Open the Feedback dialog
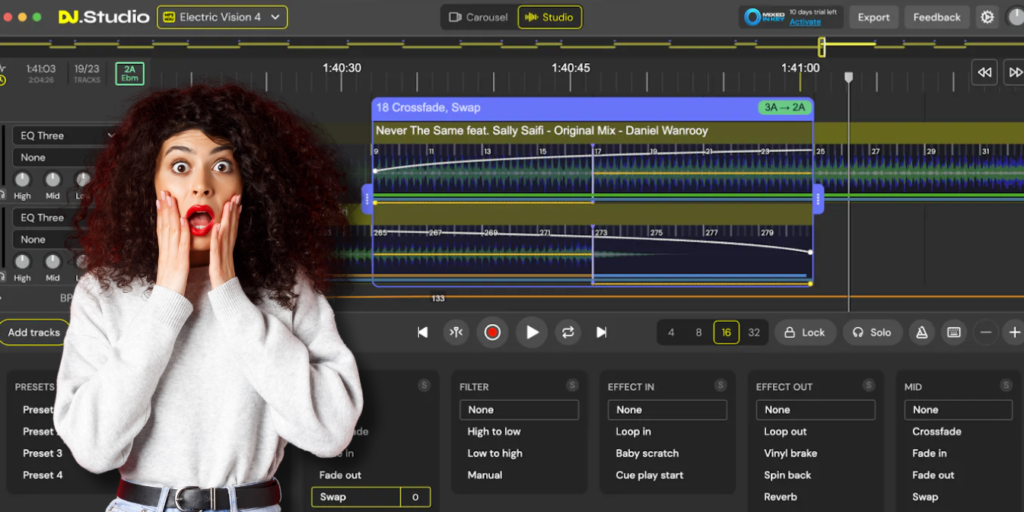 click(x=936, y=17)
